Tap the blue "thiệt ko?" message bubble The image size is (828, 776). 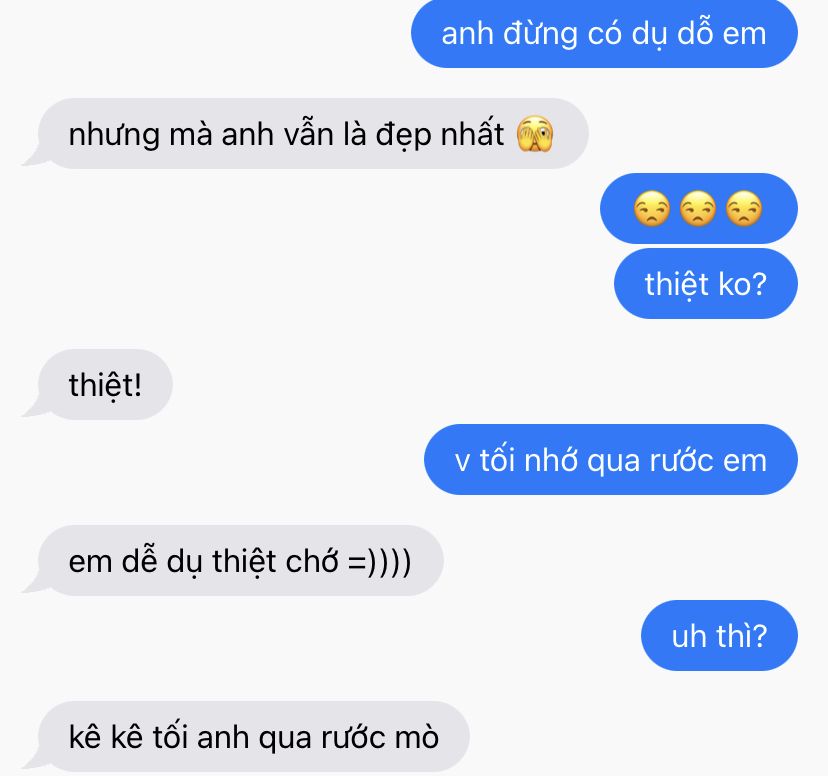pos(705,283)
